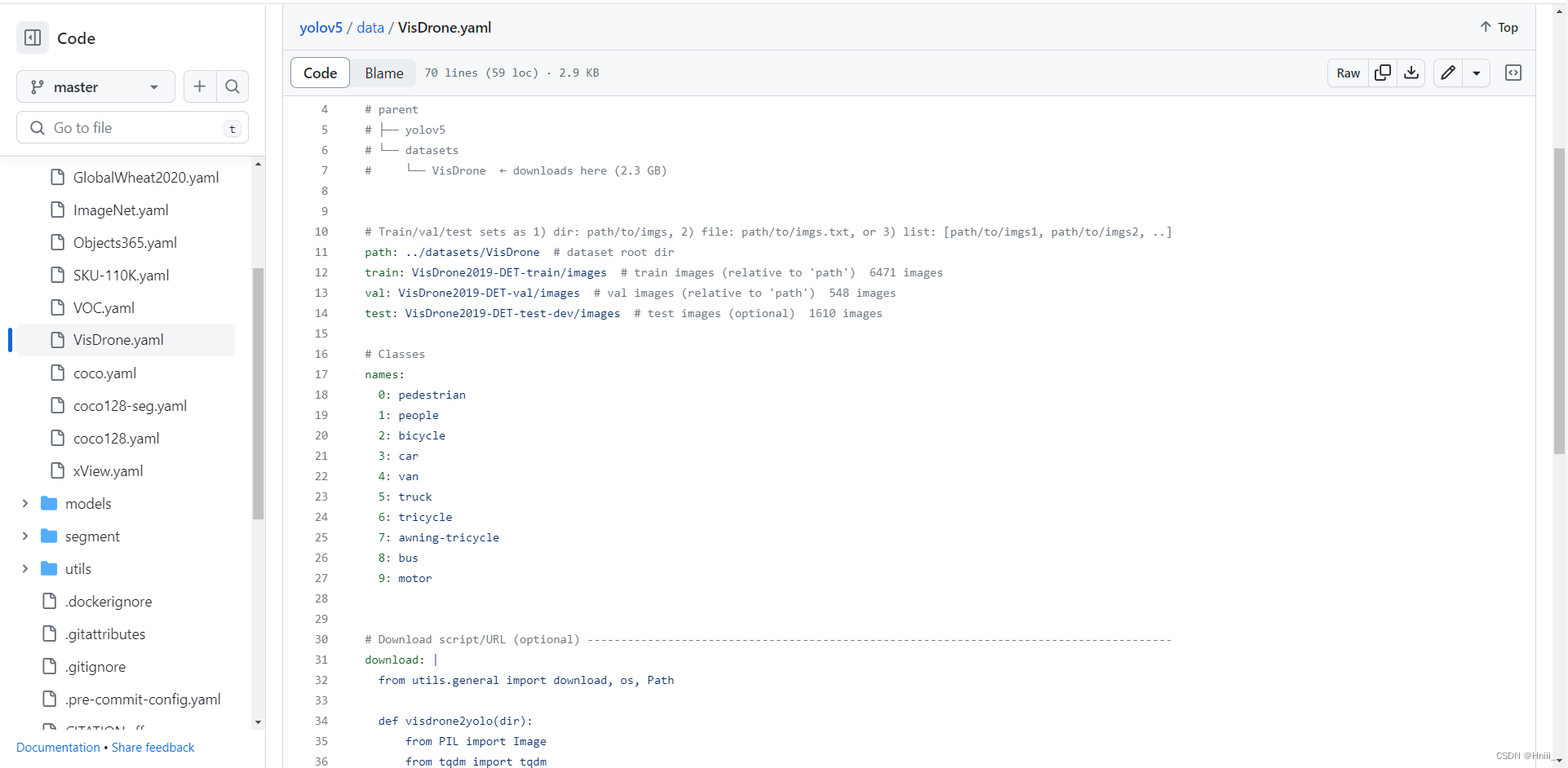Viewport: 1568px width, 768px height.
Task: Open the master branch dropdown
Action: pos(95,86)
